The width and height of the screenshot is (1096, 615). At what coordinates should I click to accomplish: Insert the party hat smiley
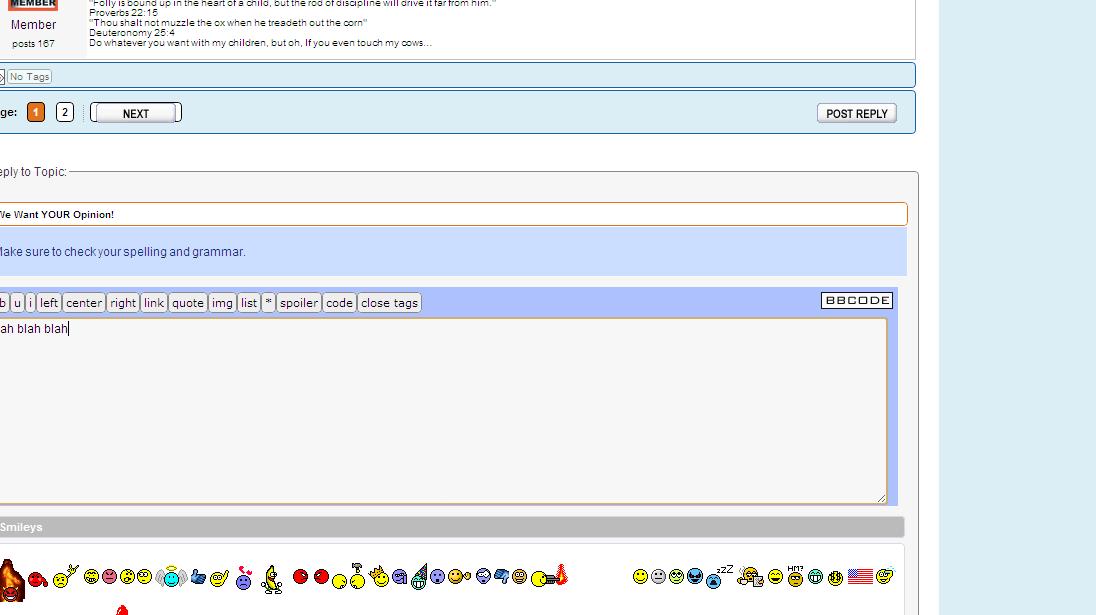419,577
